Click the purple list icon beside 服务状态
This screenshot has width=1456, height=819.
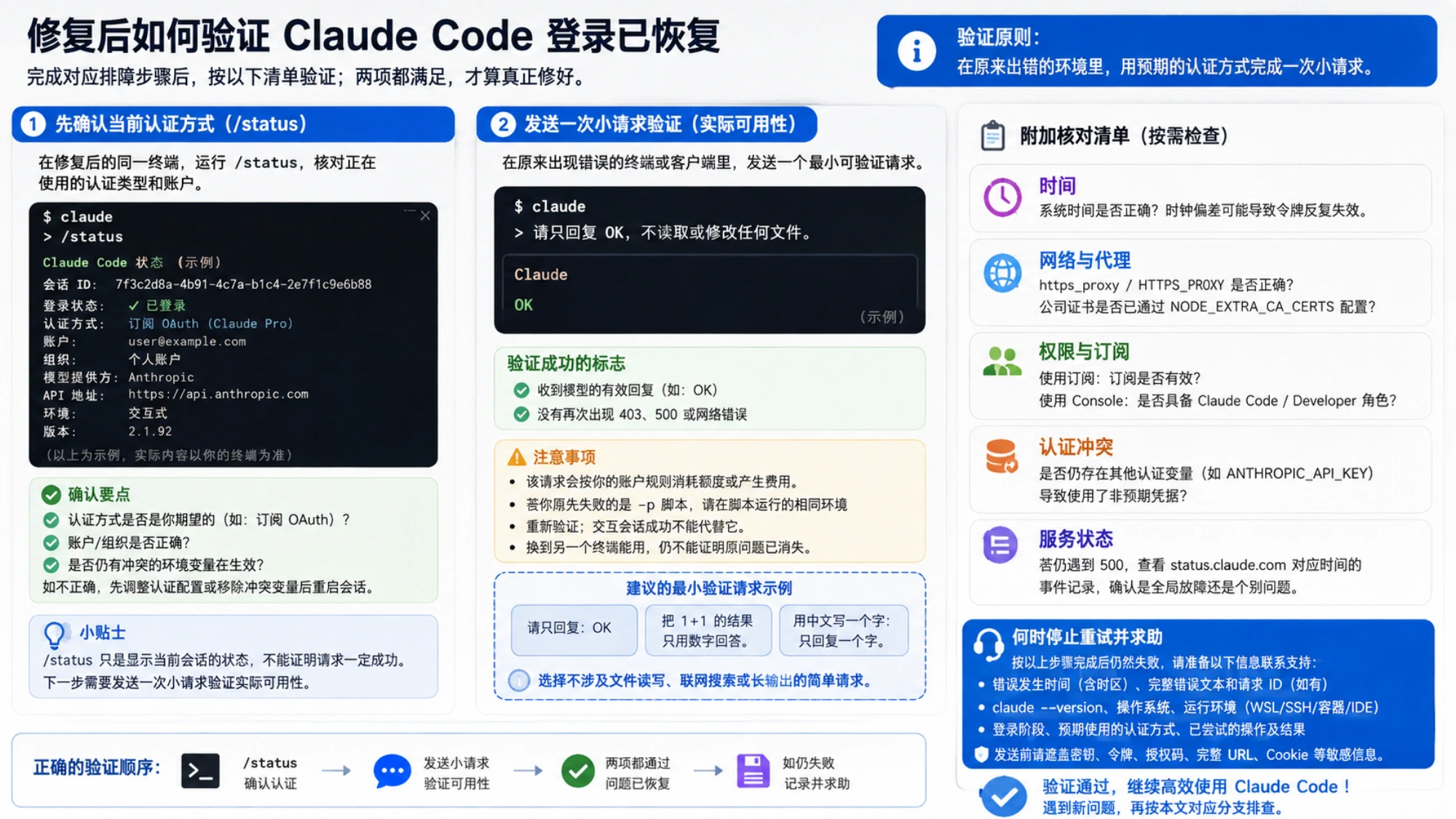coord(1000,545)
